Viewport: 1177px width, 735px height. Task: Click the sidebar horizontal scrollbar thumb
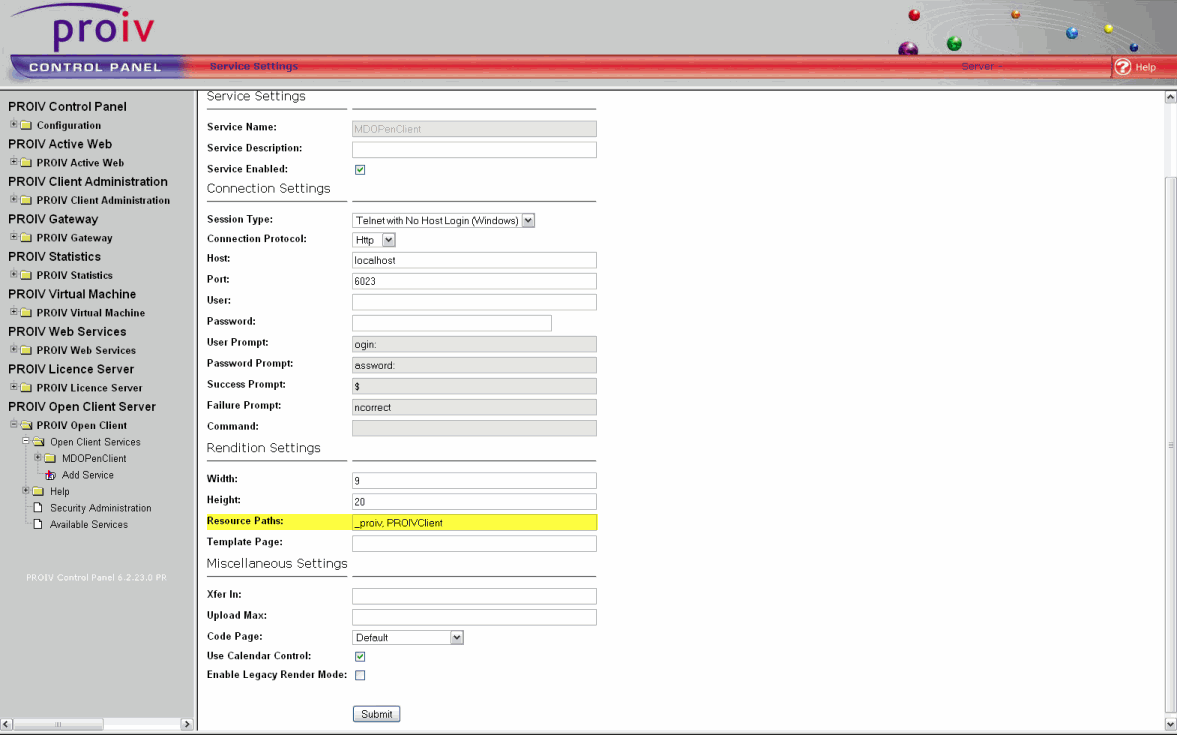tap(58, 724)
